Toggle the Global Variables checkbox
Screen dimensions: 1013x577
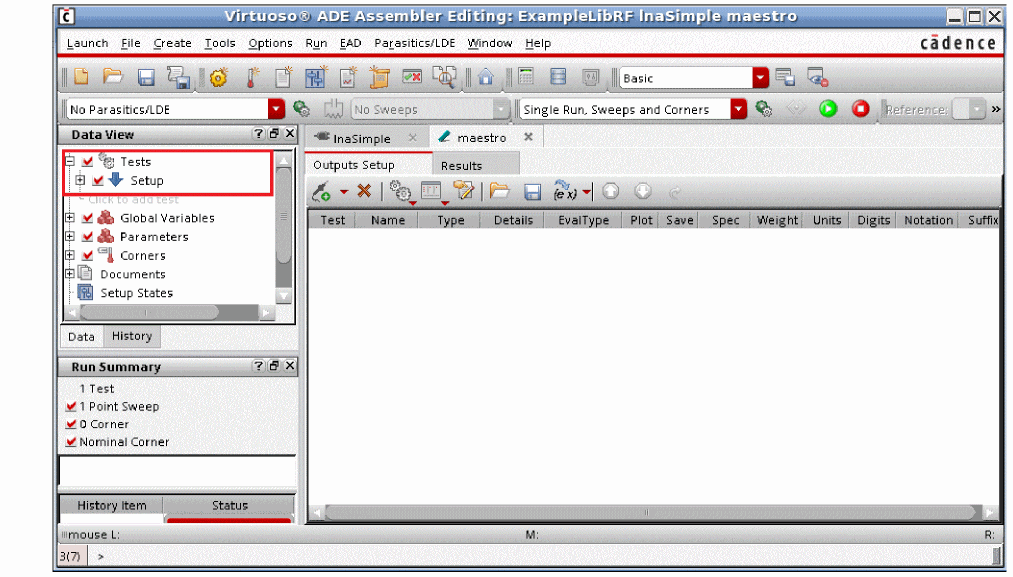(88, 218)
